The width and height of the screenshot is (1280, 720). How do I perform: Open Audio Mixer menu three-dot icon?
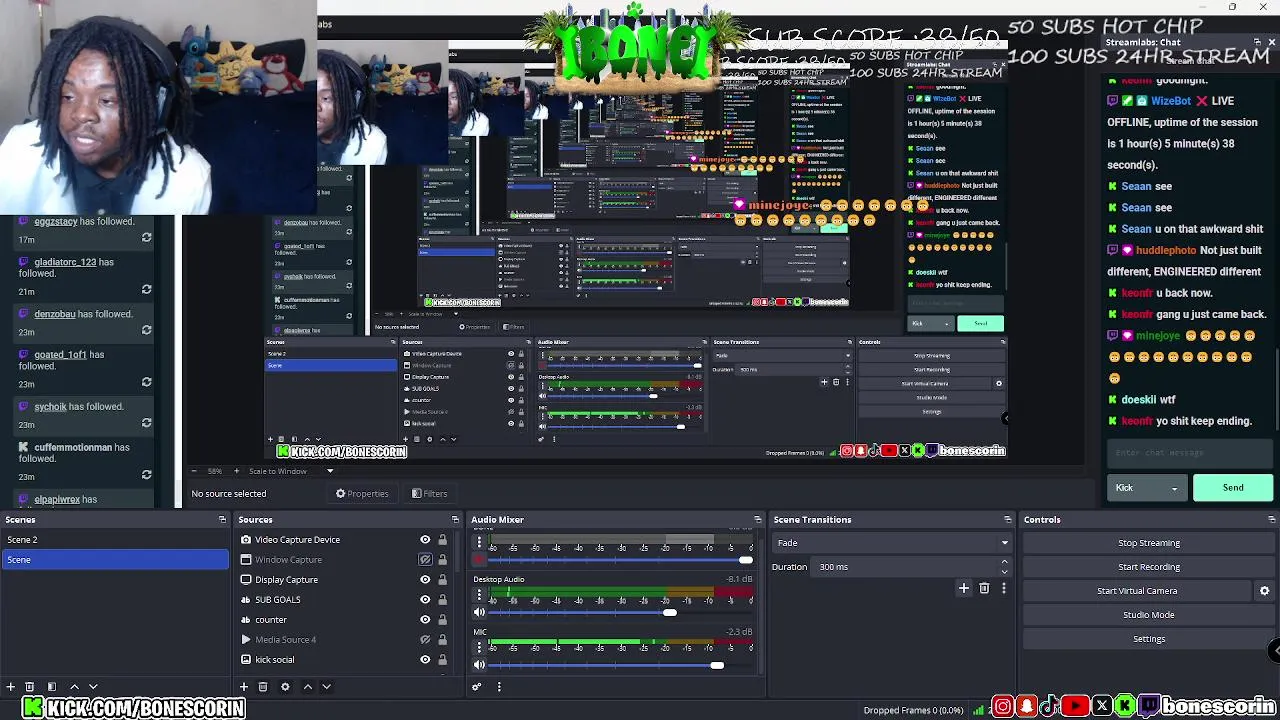pos(499,687)
